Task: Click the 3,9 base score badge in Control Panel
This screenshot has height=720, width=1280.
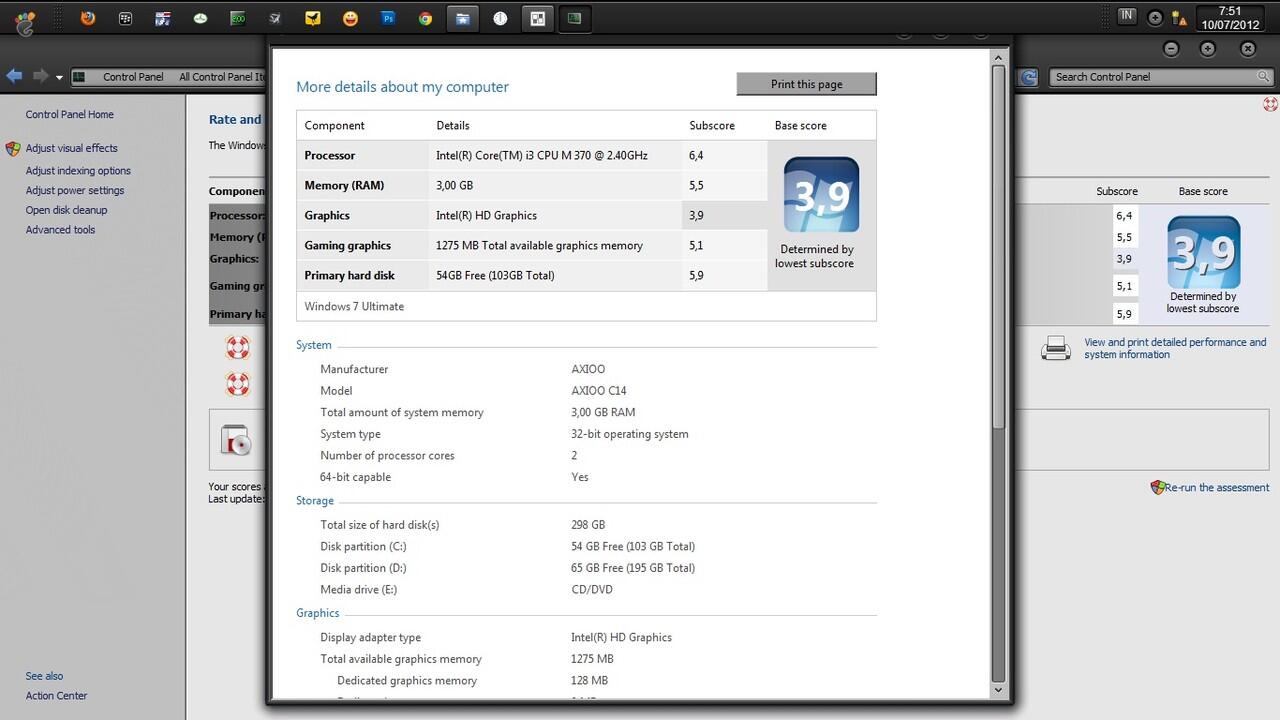Action: click(x=1203, y=252)
